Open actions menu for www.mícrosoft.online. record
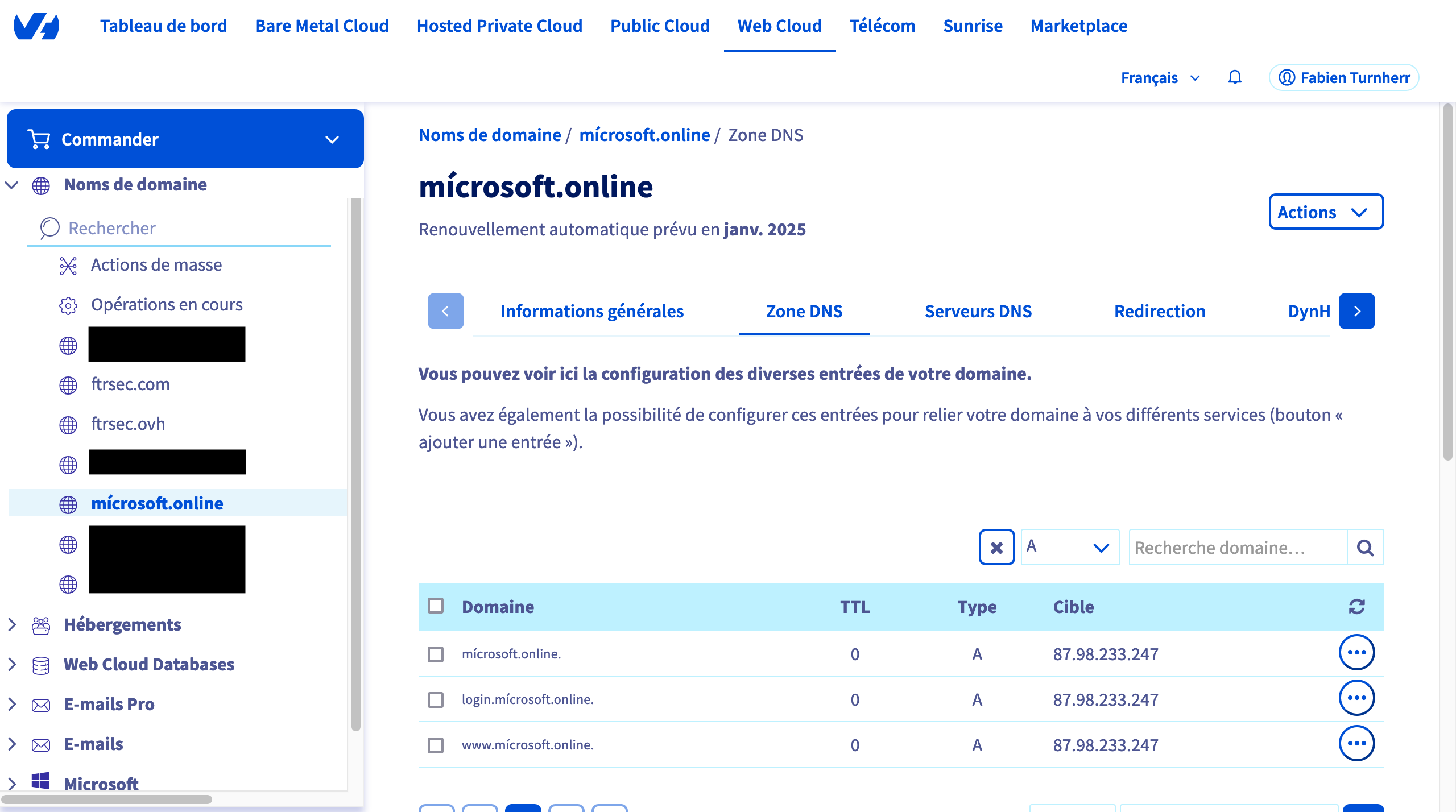This screenshot has height=812, width=1456. pyautogui.click(x=1356, y=744)
